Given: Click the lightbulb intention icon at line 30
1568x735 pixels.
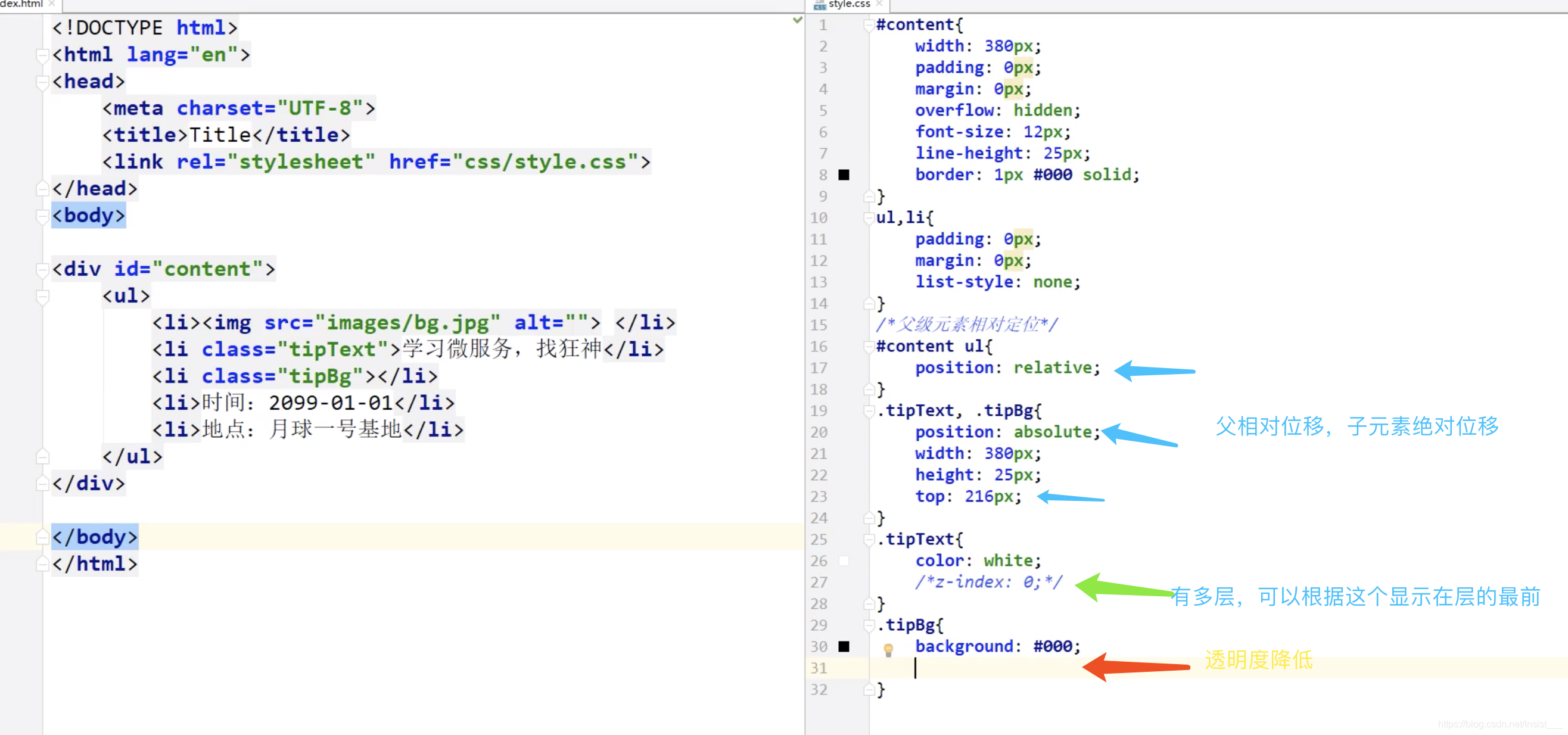Looking at the screenshot, I should click(888, 650).
